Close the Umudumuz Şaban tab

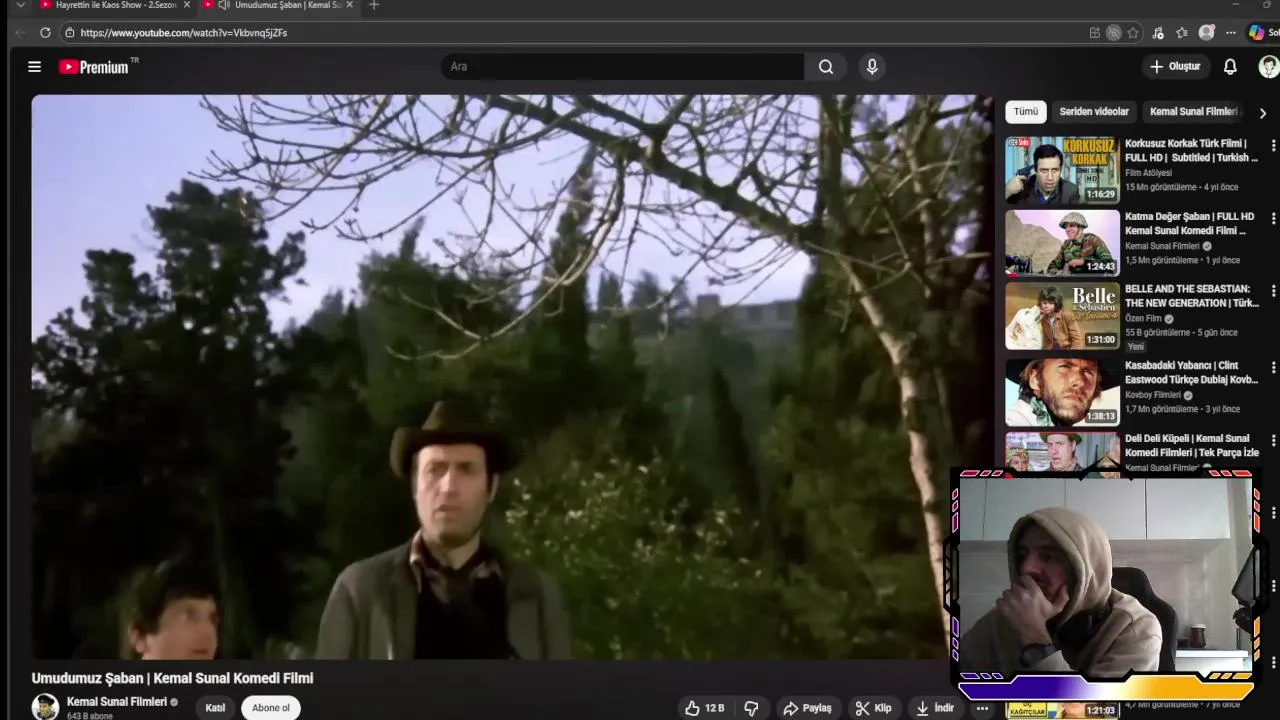(349, 5)
